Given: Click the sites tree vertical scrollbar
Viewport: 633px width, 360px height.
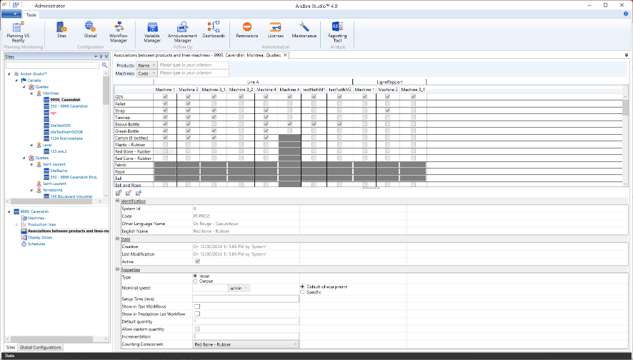Looking at the screenshot, I should [x=106, y=91].
